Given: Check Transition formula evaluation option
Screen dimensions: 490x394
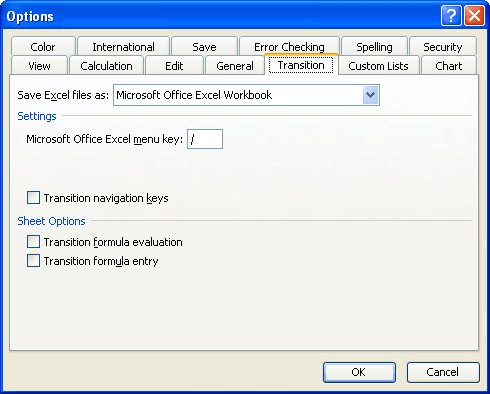Looking at the screenshot, I should [x=33, y=242].
